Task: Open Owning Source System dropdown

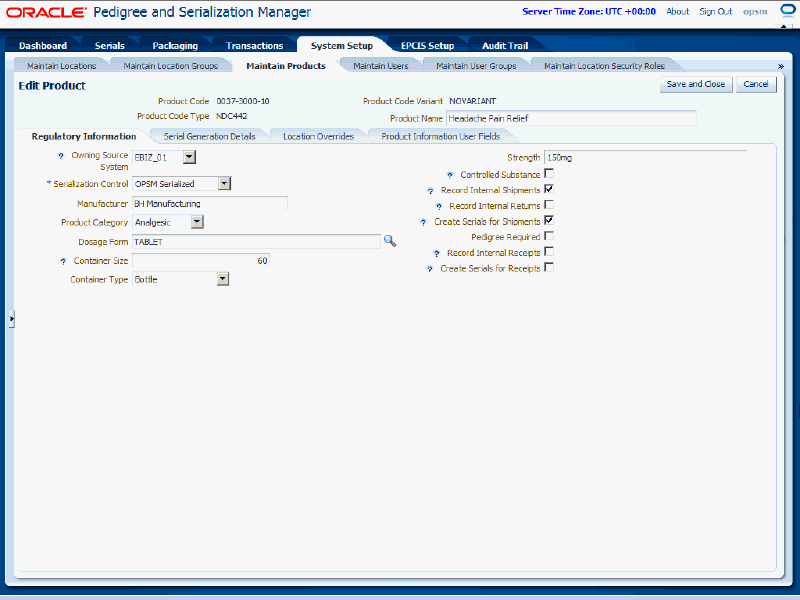Action: [x=189, y=157]
